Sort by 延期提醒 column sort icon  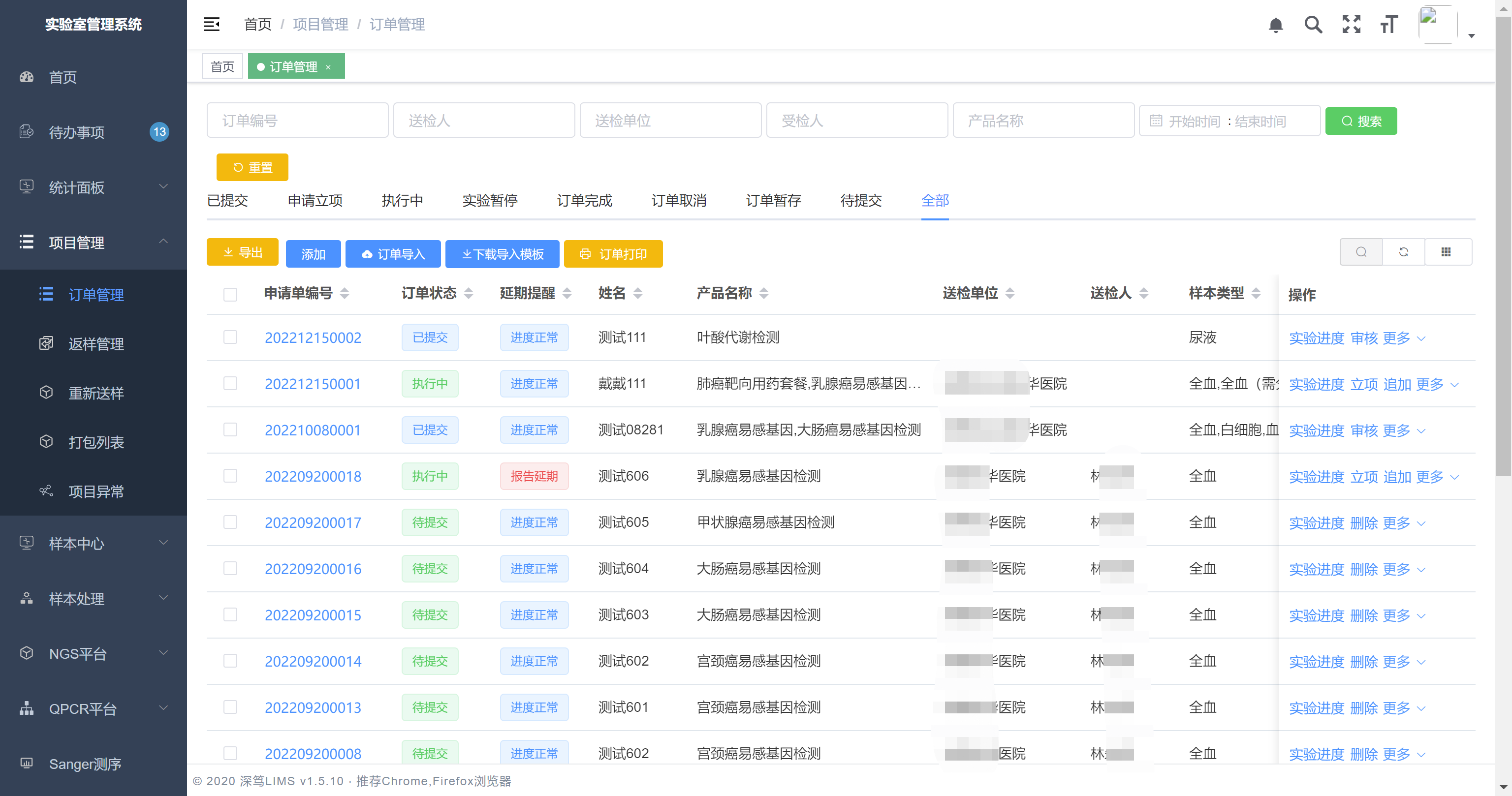coord(567,293)
